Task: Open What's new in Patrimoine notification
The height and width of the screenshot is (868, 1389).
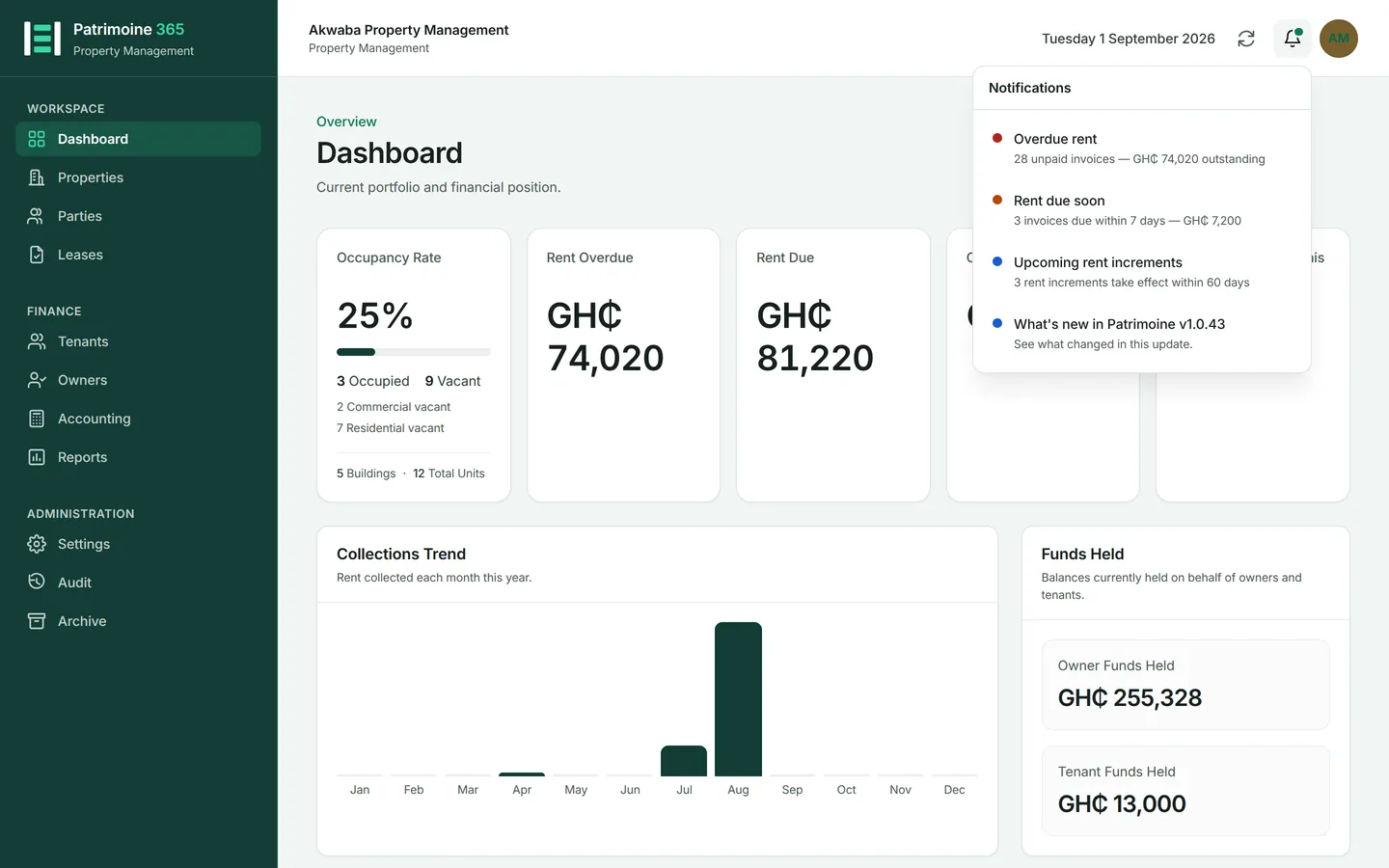Action: click(x=1142, y=334)
